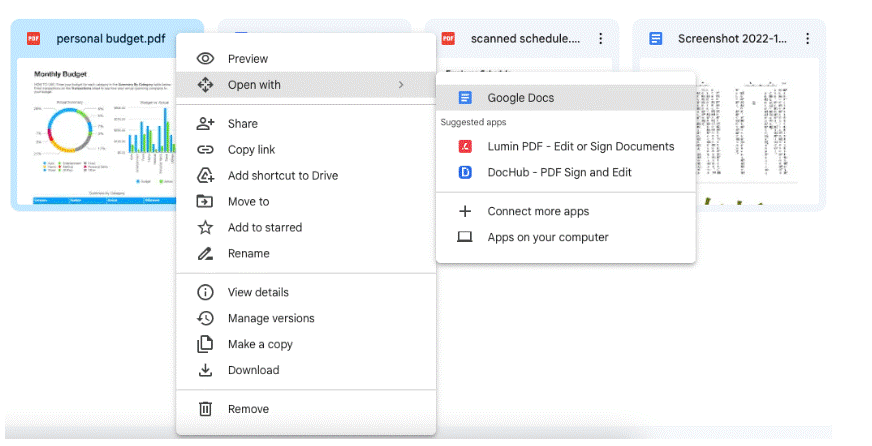Click the laptop icon for Apps on your computer

(465, 237)
